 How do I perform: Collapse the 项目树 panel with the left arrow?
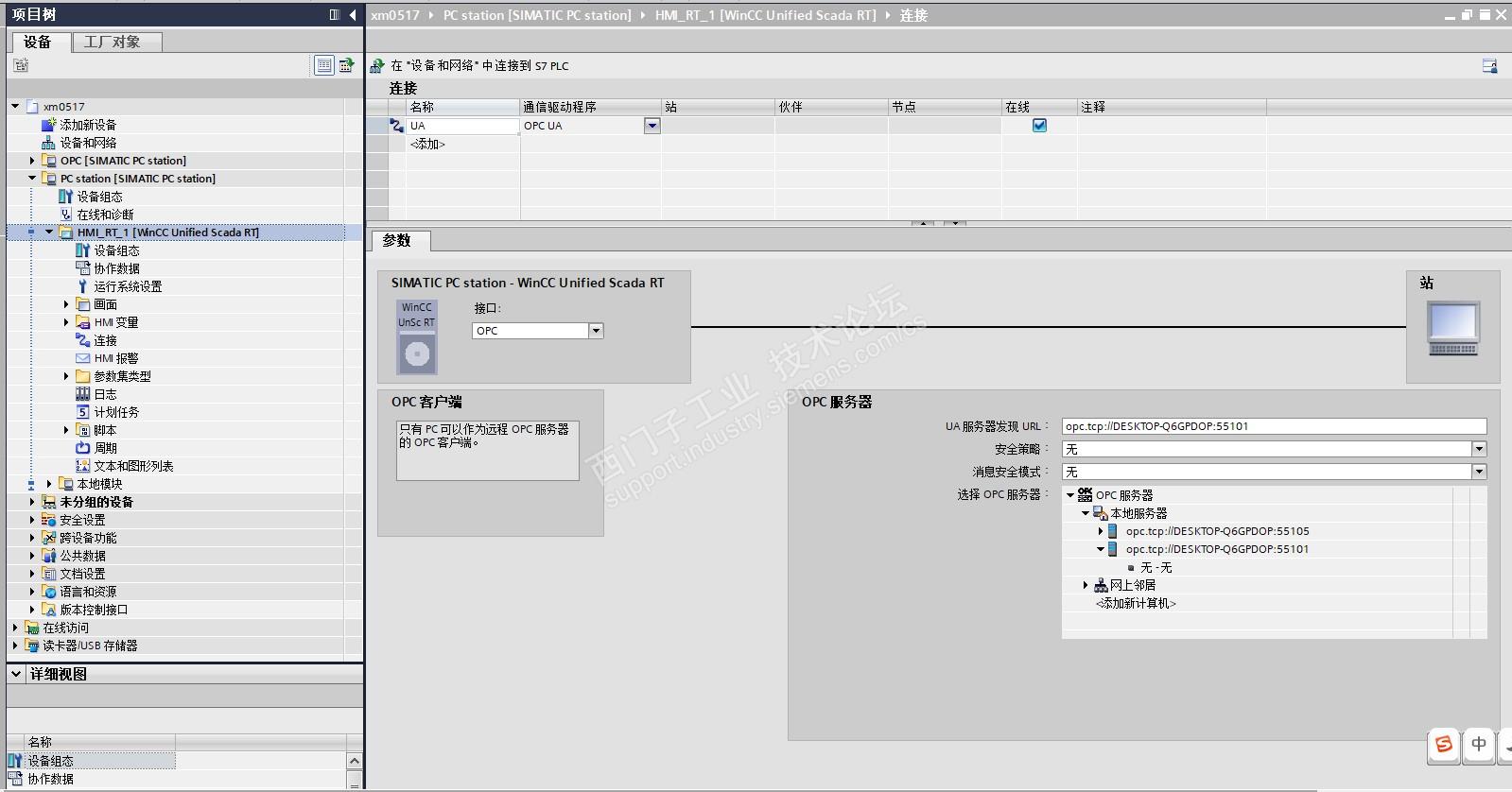tap(353, 14)
